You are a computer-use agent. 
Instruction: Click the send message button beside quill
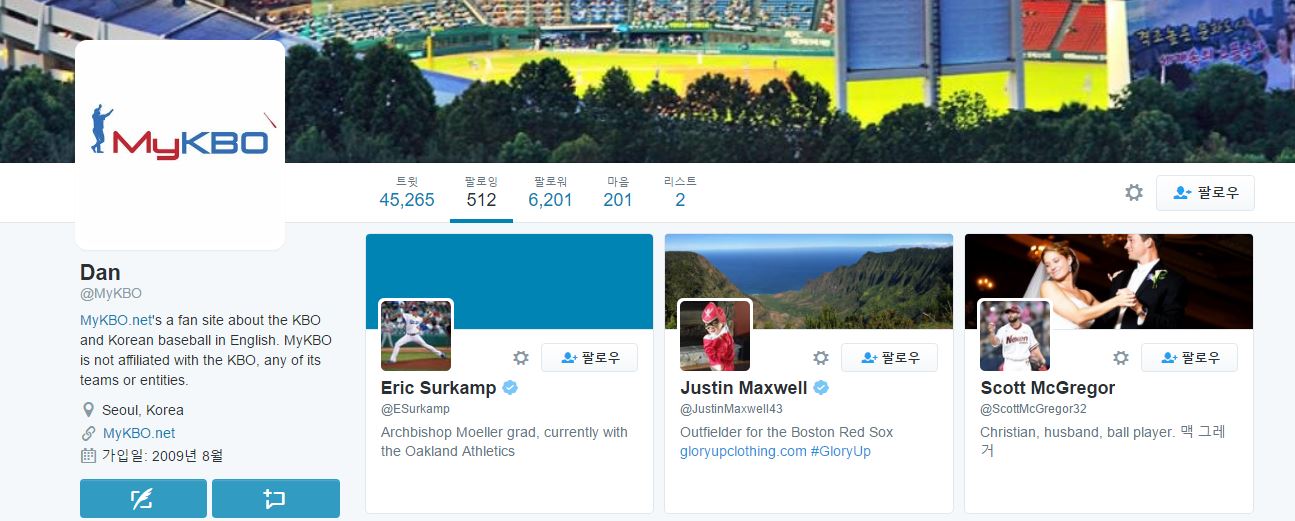[276, 498]
